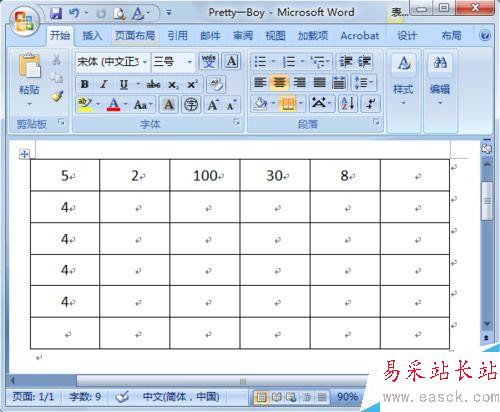Toggle character shading
Image resolution: width=500 pixels, height=412 pixels.
coord(169,105)
